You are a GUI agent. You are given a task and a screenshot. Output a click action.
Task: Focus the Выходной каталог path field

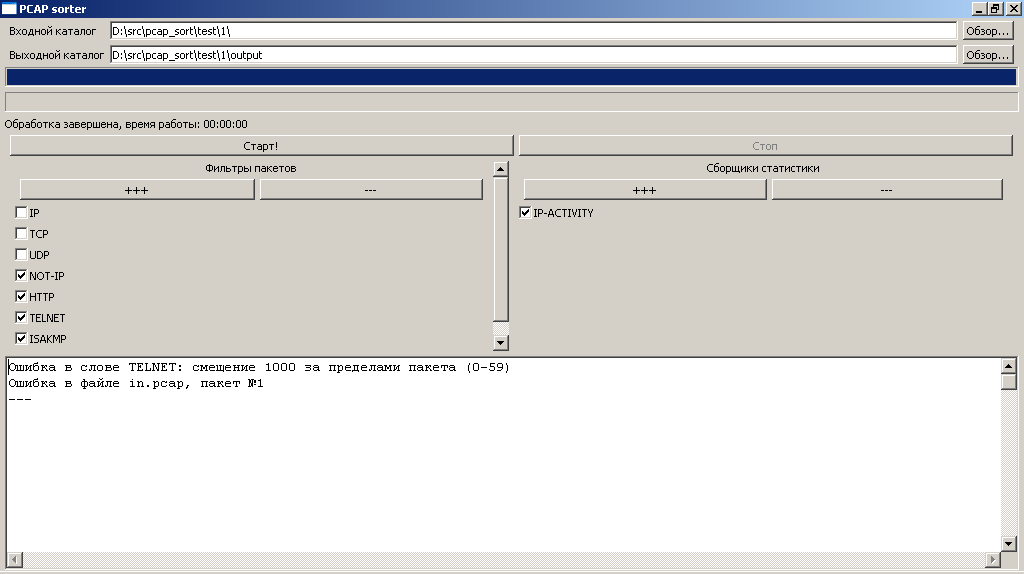click(x=533, y=55)
